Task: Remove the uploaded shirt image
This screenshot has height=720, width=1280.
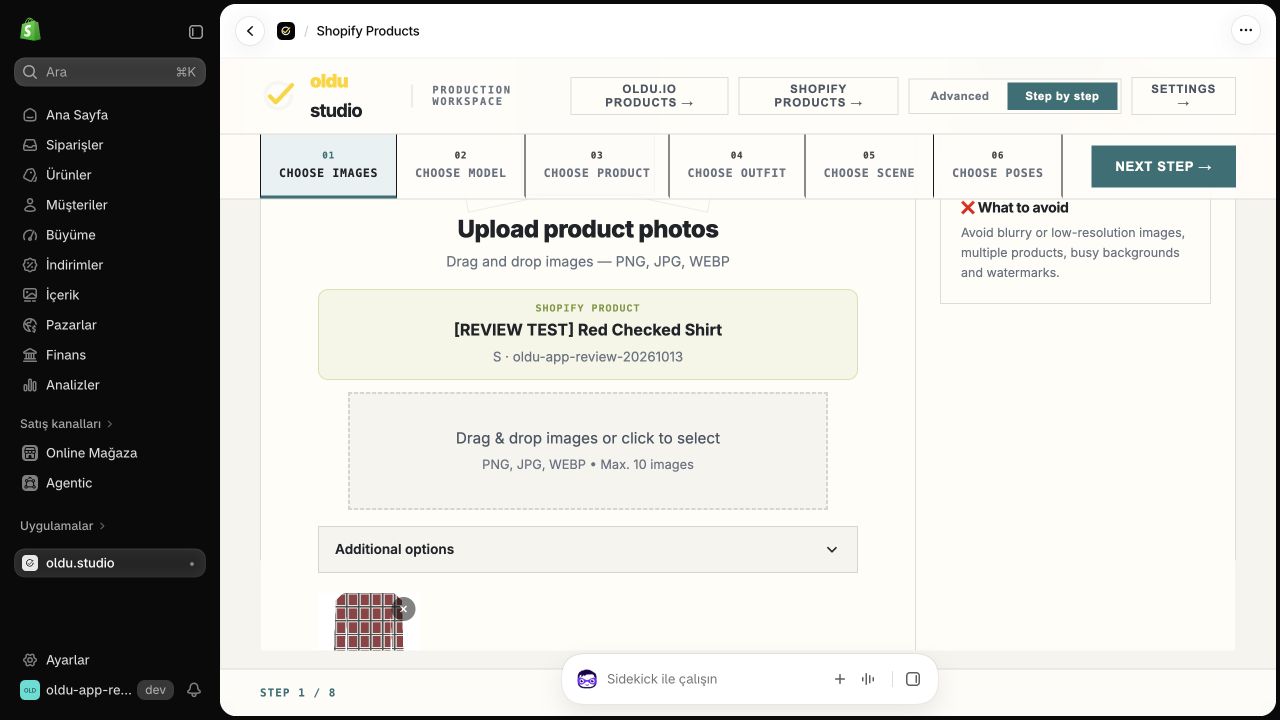Action: tap(403, 609)
